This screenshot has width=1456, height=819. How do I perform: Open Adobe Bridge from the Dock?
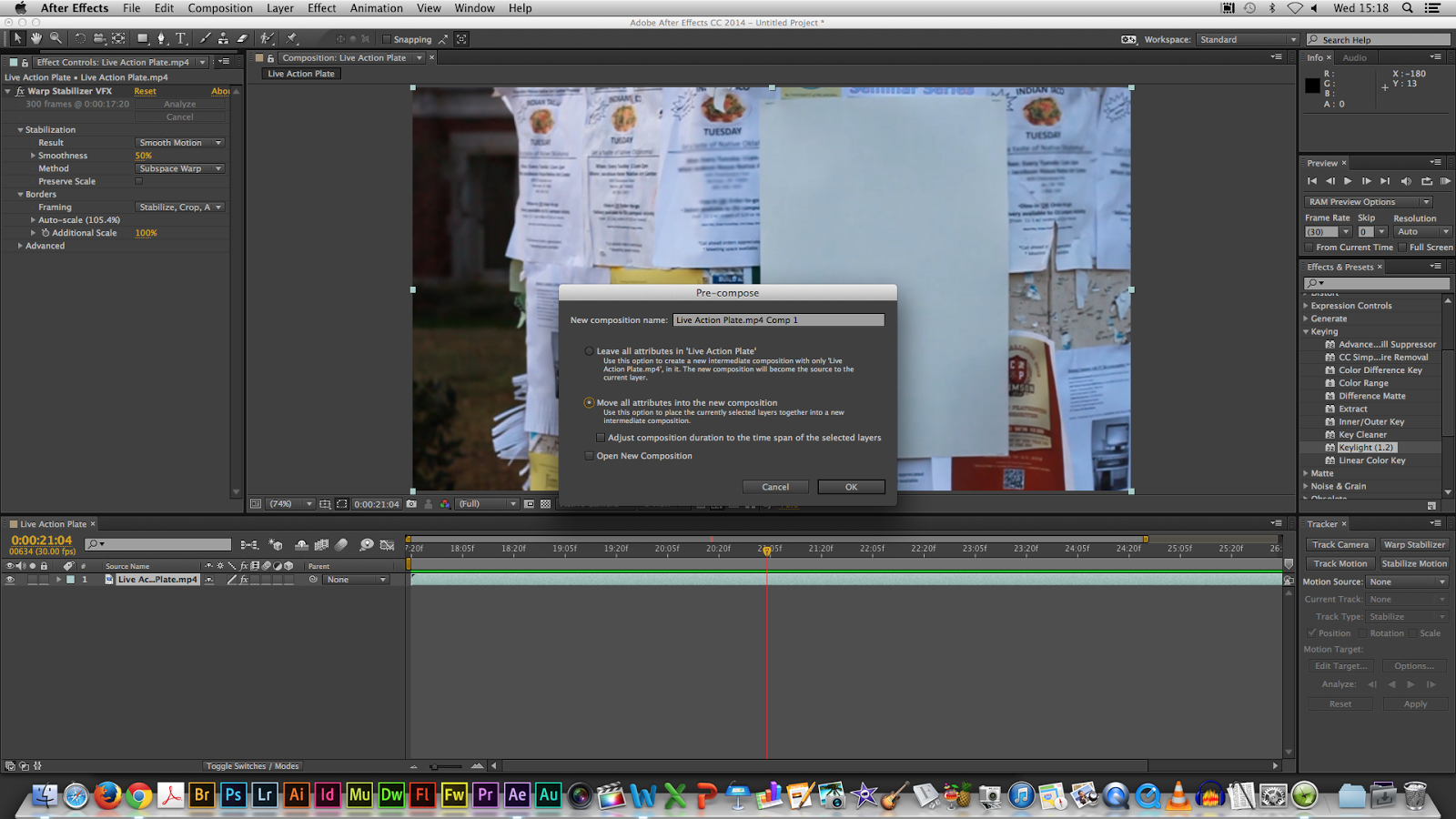click(202, 794)
